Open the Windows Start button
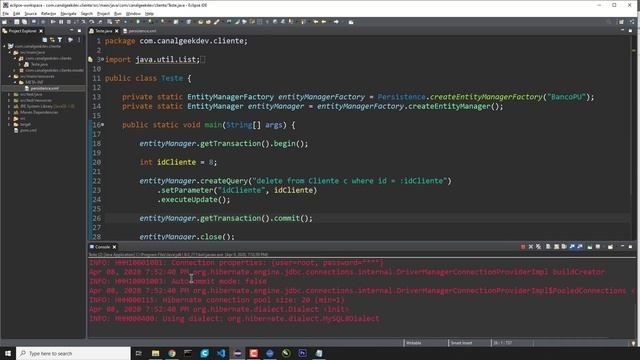Screen dimensions: 640x360 point(8,353)
